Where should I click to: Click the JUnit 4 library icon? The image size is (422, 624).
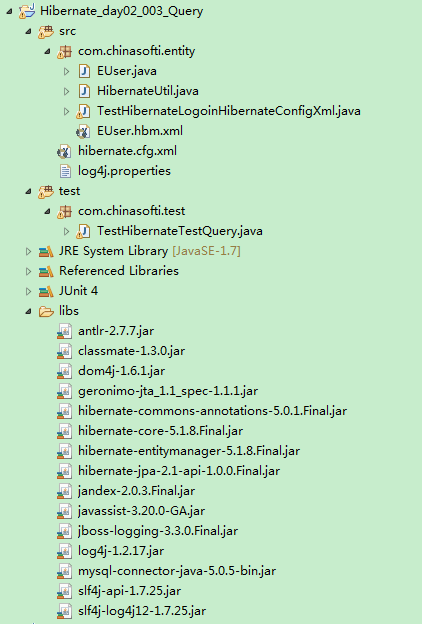click(x=46, y=291)
